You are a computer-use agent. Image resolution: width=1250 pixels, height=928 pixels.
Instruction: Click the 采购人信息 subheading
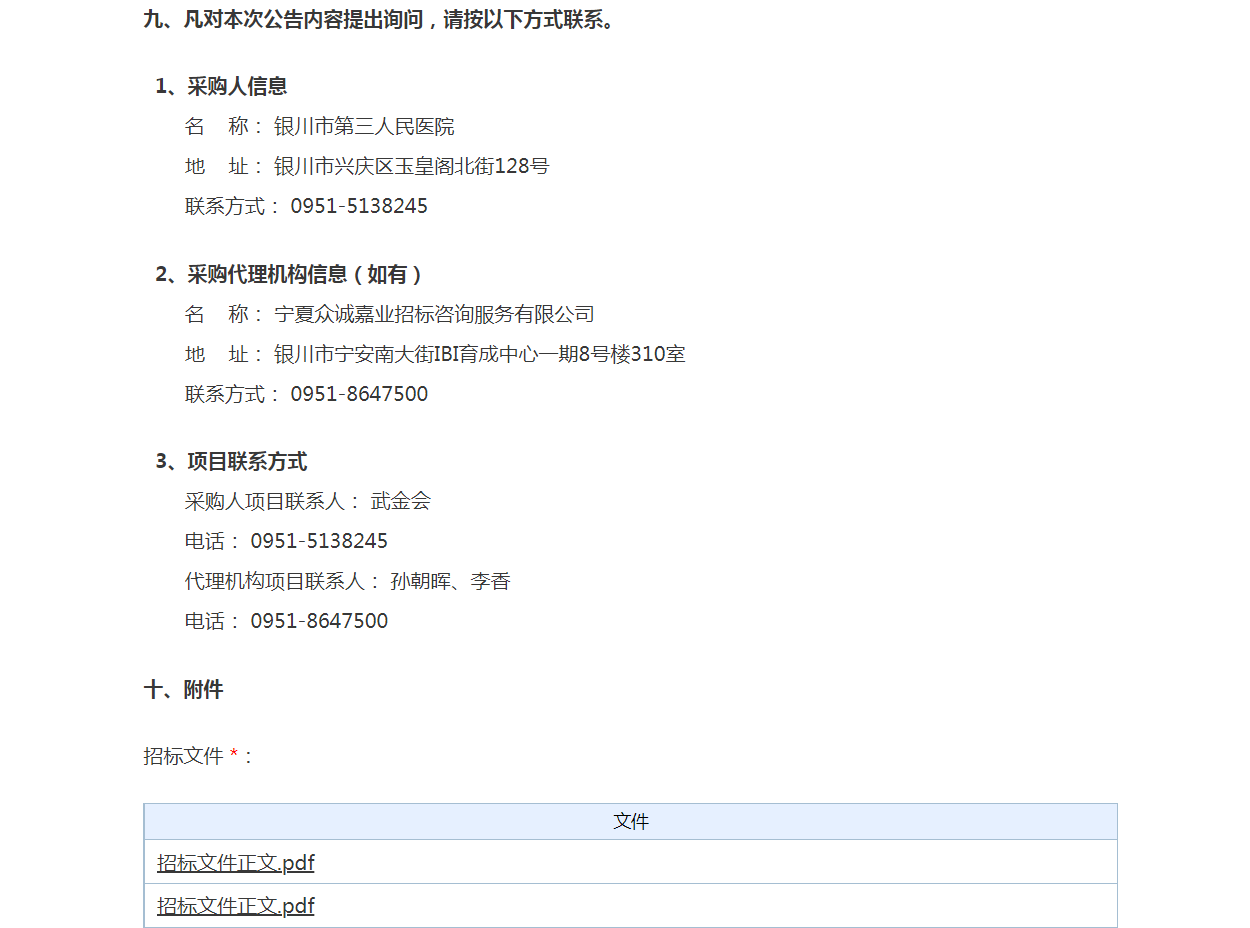click(x=221, y=86)
